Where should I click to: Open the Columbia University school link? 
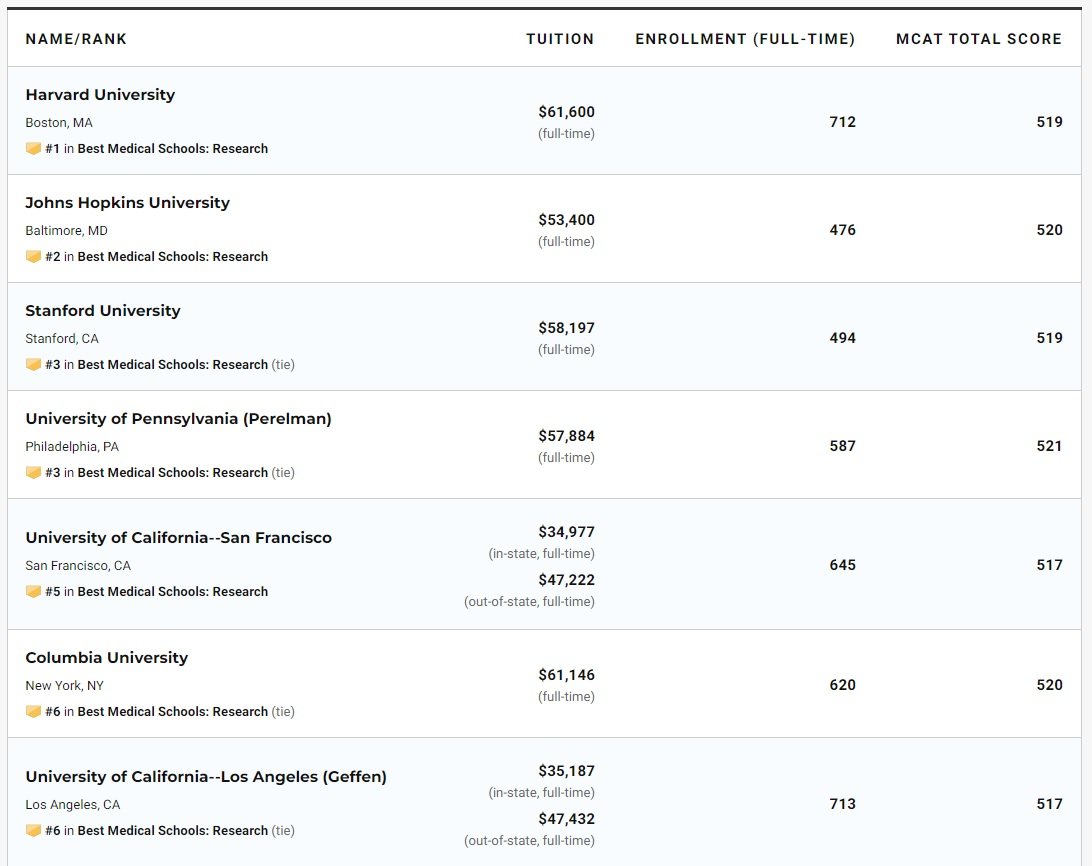[107, 658]
